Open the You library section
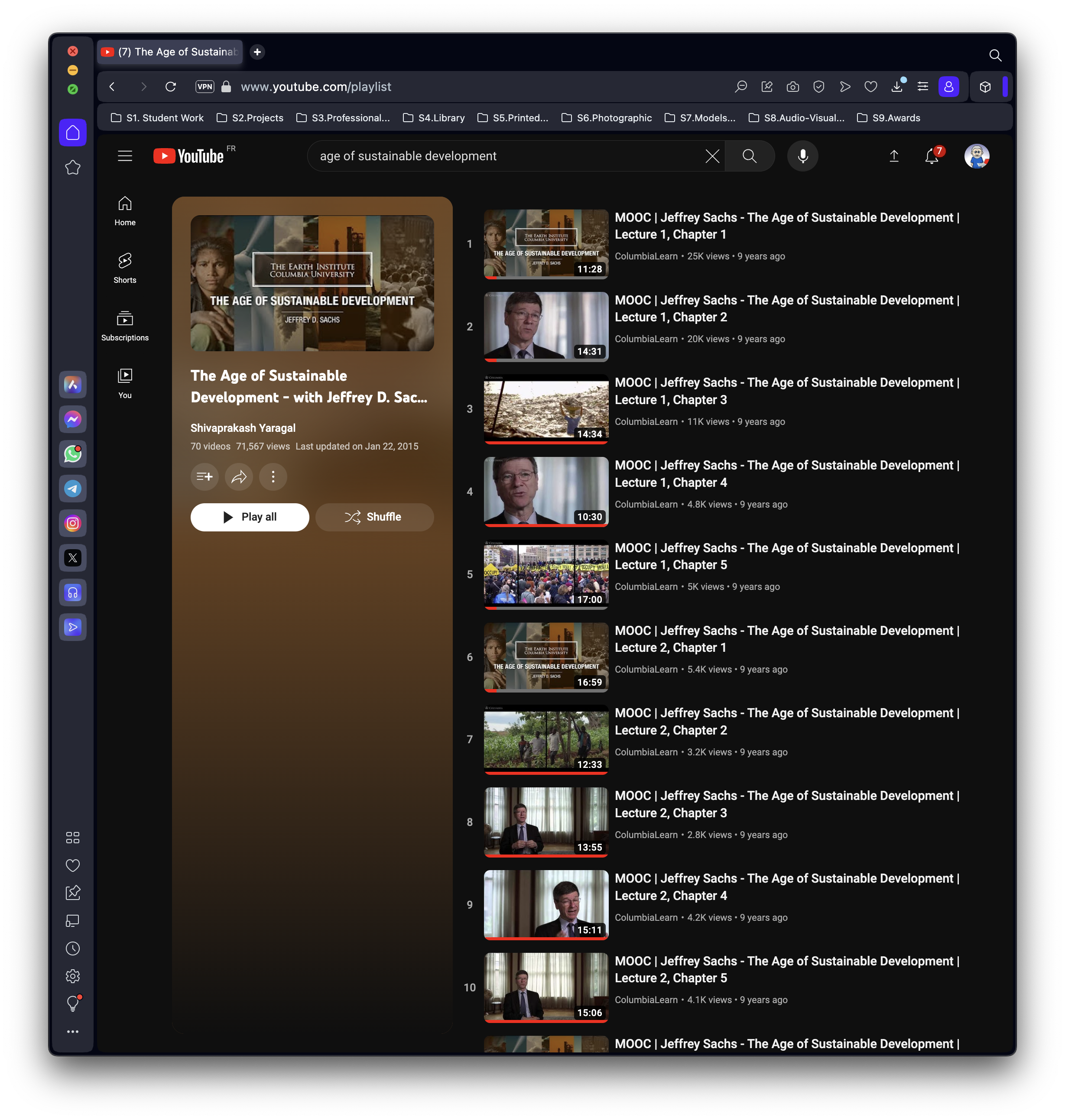 click(x=125, y=384)
